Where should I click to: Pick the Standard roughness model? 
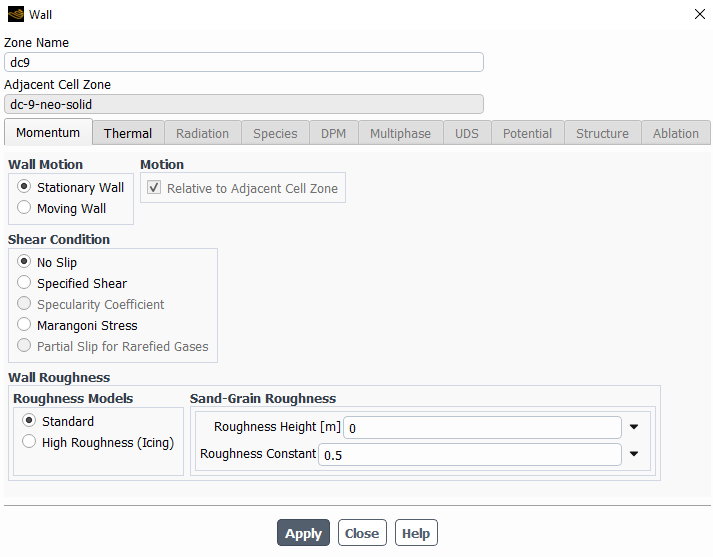30,421
